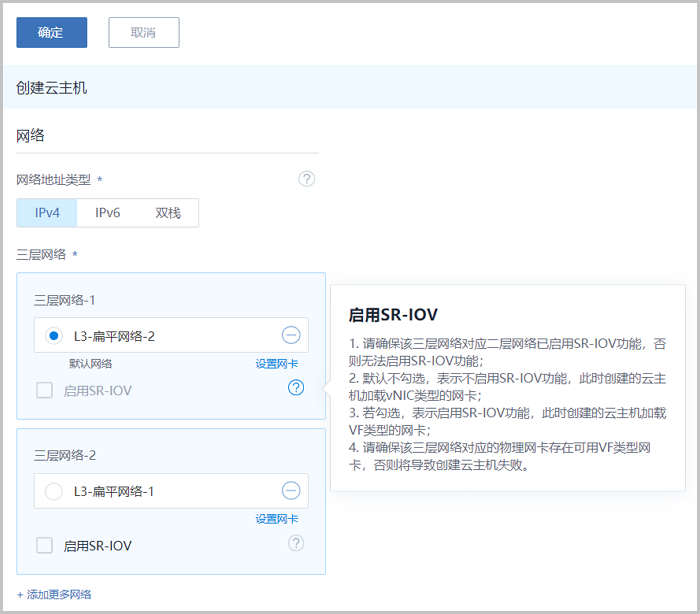Set L3-扁平网络-1 as default via radio button

point(54,491)
